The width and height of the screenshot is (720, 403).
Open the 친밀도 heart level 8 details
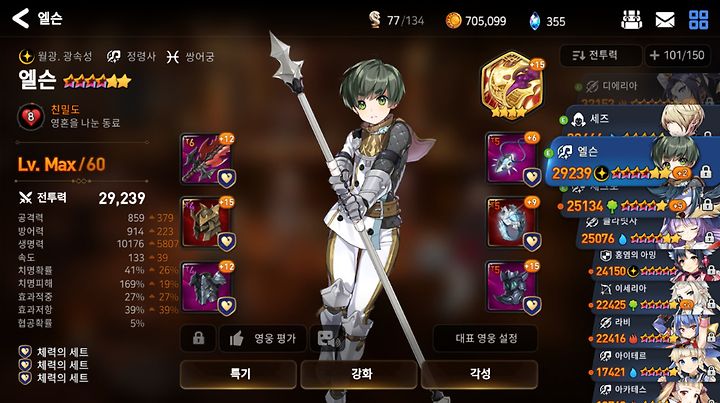31,117
